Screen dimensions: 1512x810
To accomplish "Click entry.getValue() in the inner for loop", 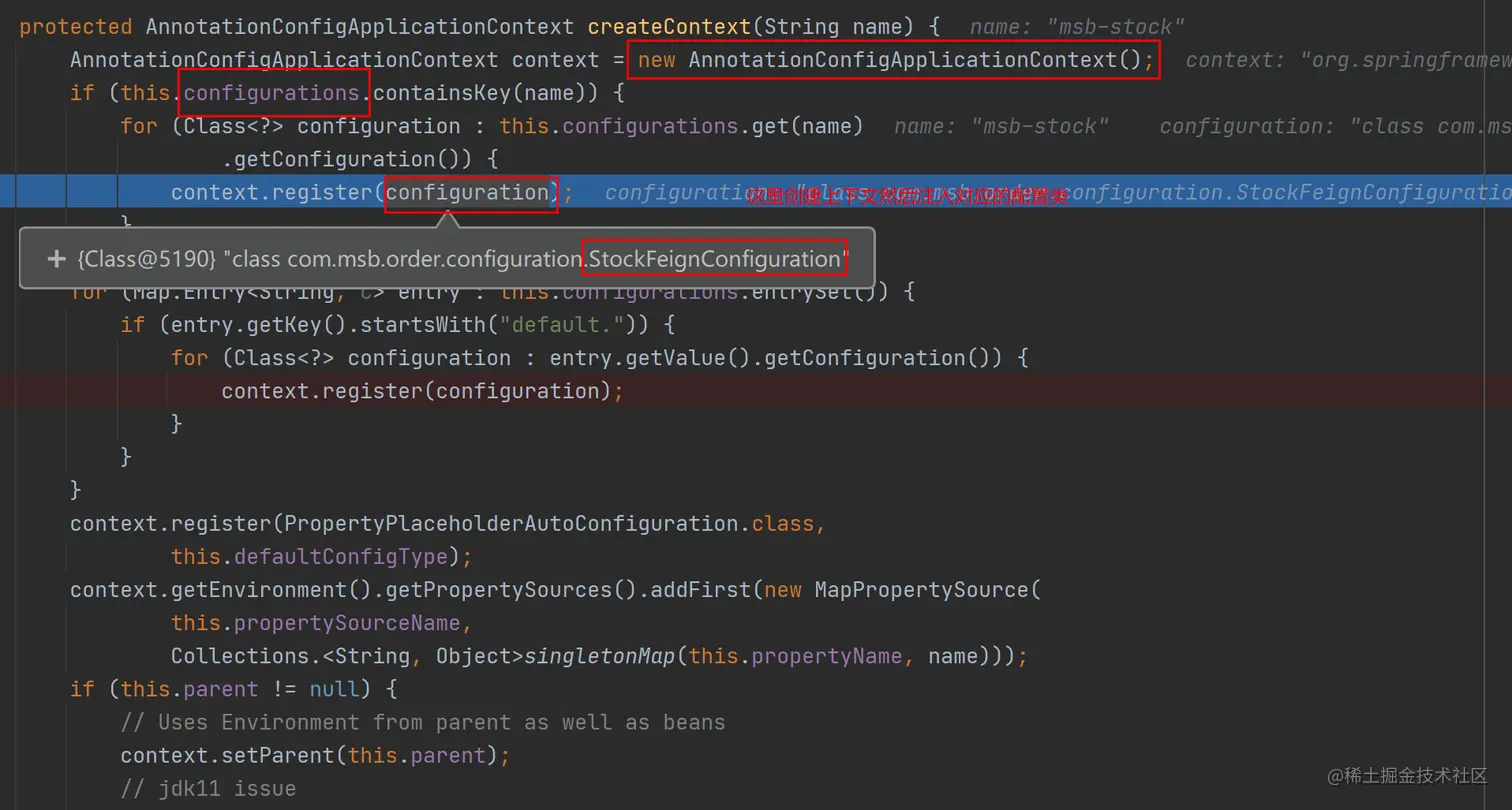I will [x=650, y=358].
